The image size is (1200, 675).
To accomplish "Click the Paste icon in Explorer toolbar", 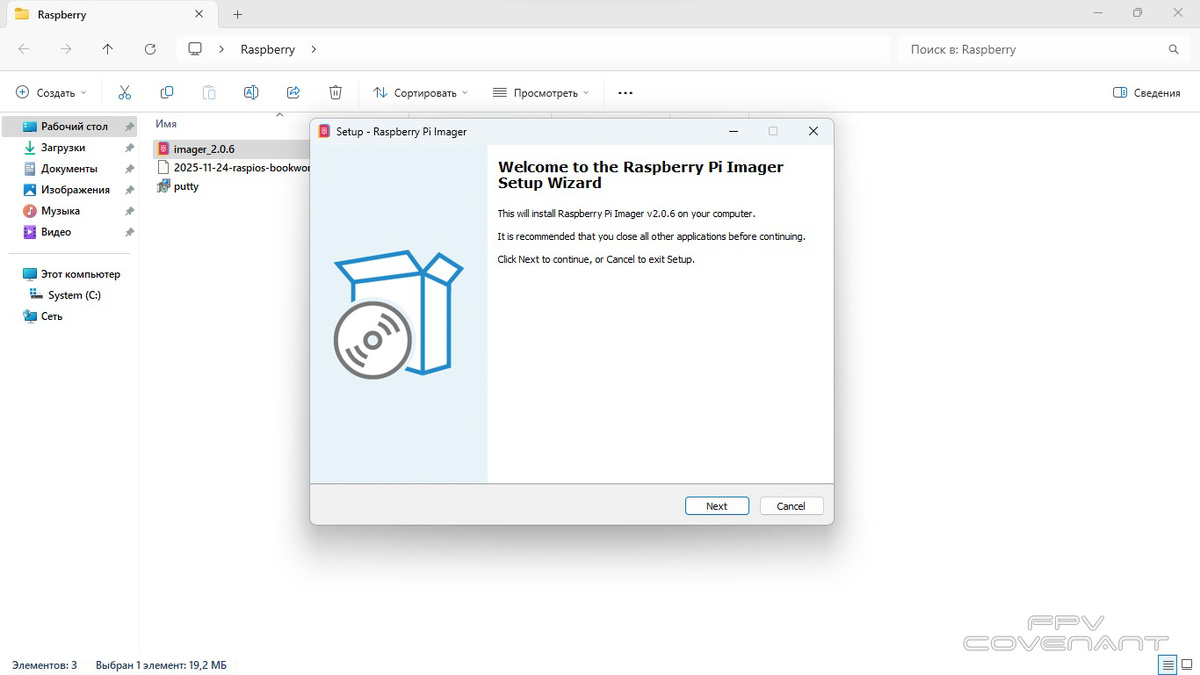I will pyautogui.click(x=209, y=92).
